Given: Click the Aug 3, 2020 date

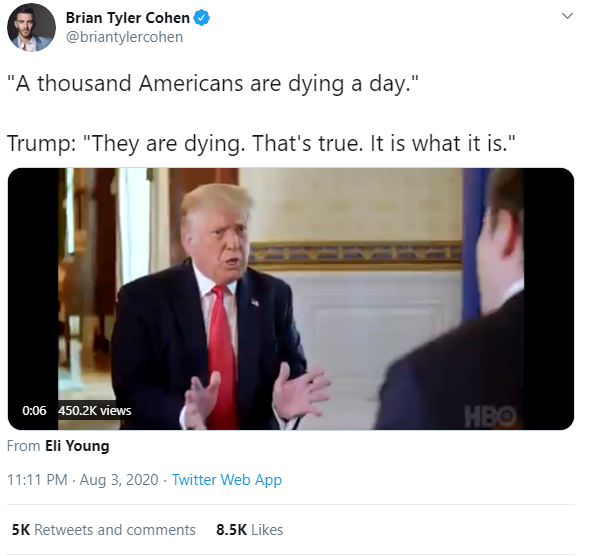Looking at the screenshot, I should coord(119,480).
